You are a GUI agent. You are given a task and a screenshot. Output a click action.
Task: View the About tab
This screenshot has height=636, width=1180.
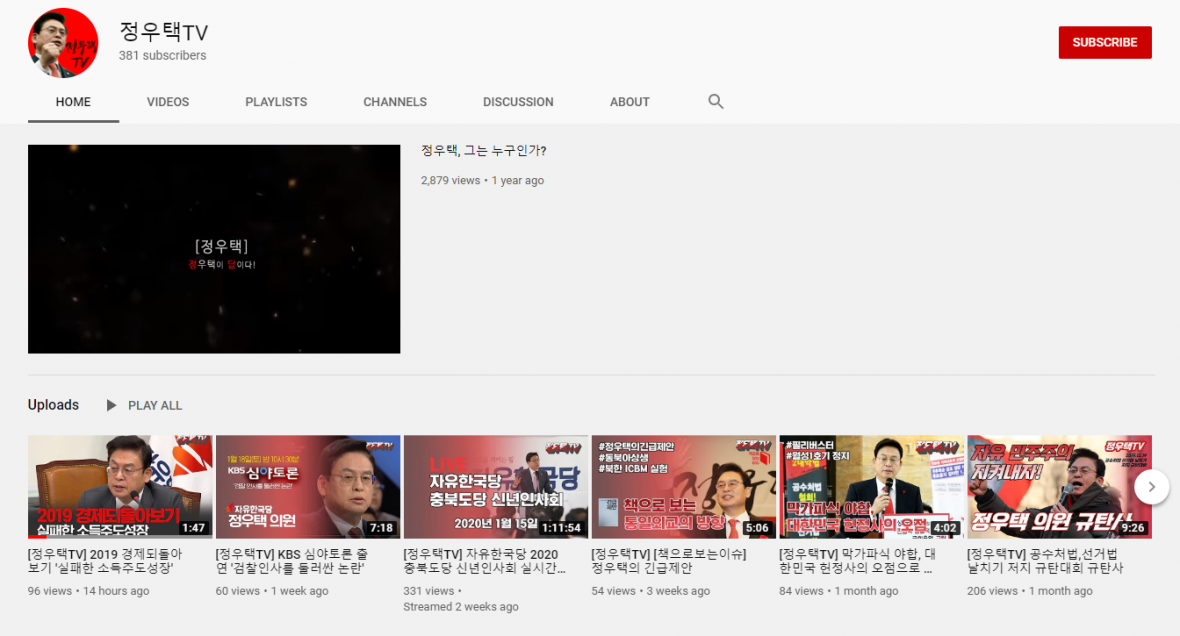[x=630, y=102]
